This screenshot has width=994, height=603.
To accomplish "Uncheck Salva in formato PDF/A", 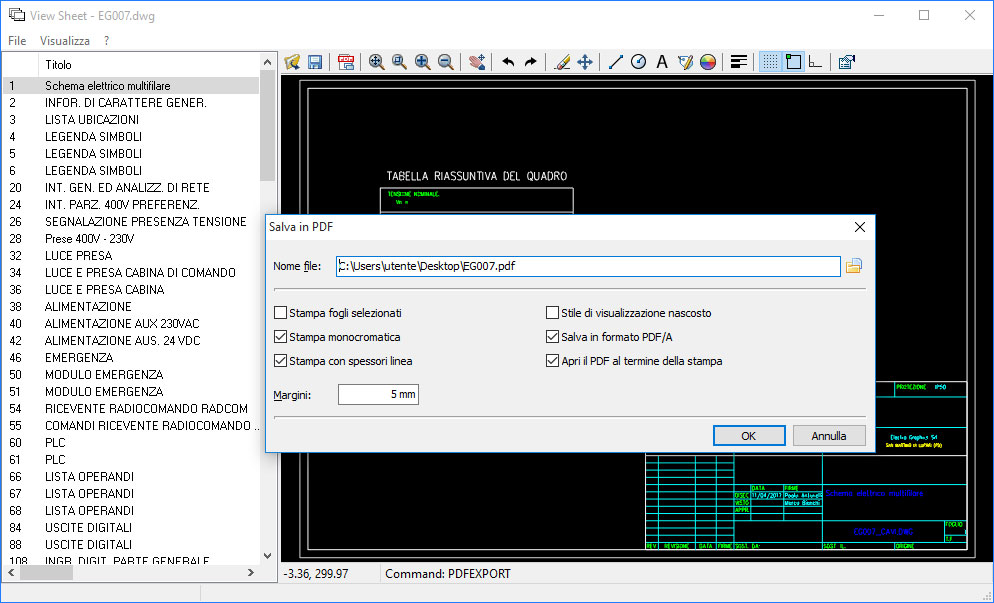I will click(552, 337).
